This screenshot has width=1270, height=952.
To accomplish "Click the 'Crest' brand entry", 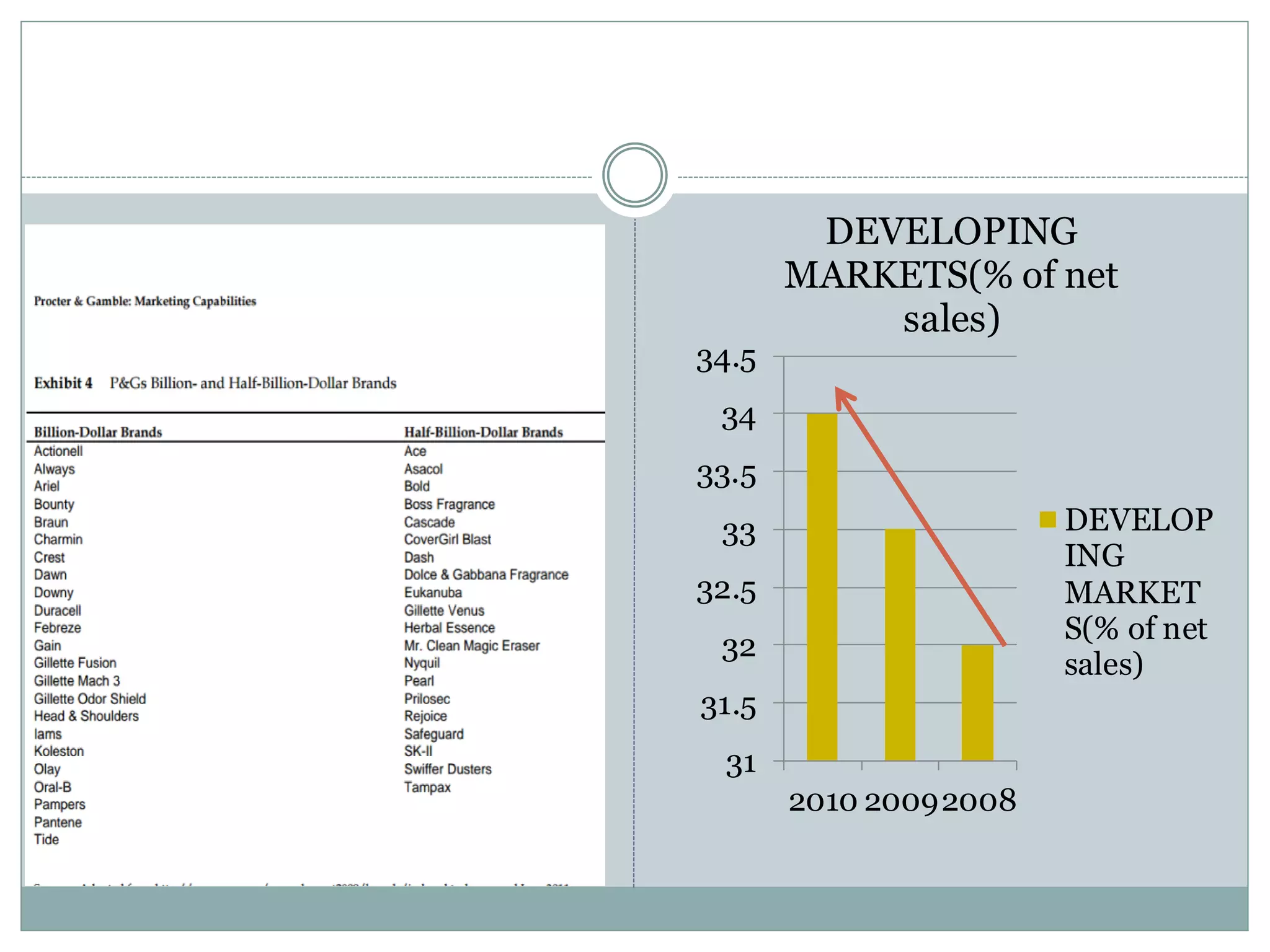I will [x=50, y=557].
